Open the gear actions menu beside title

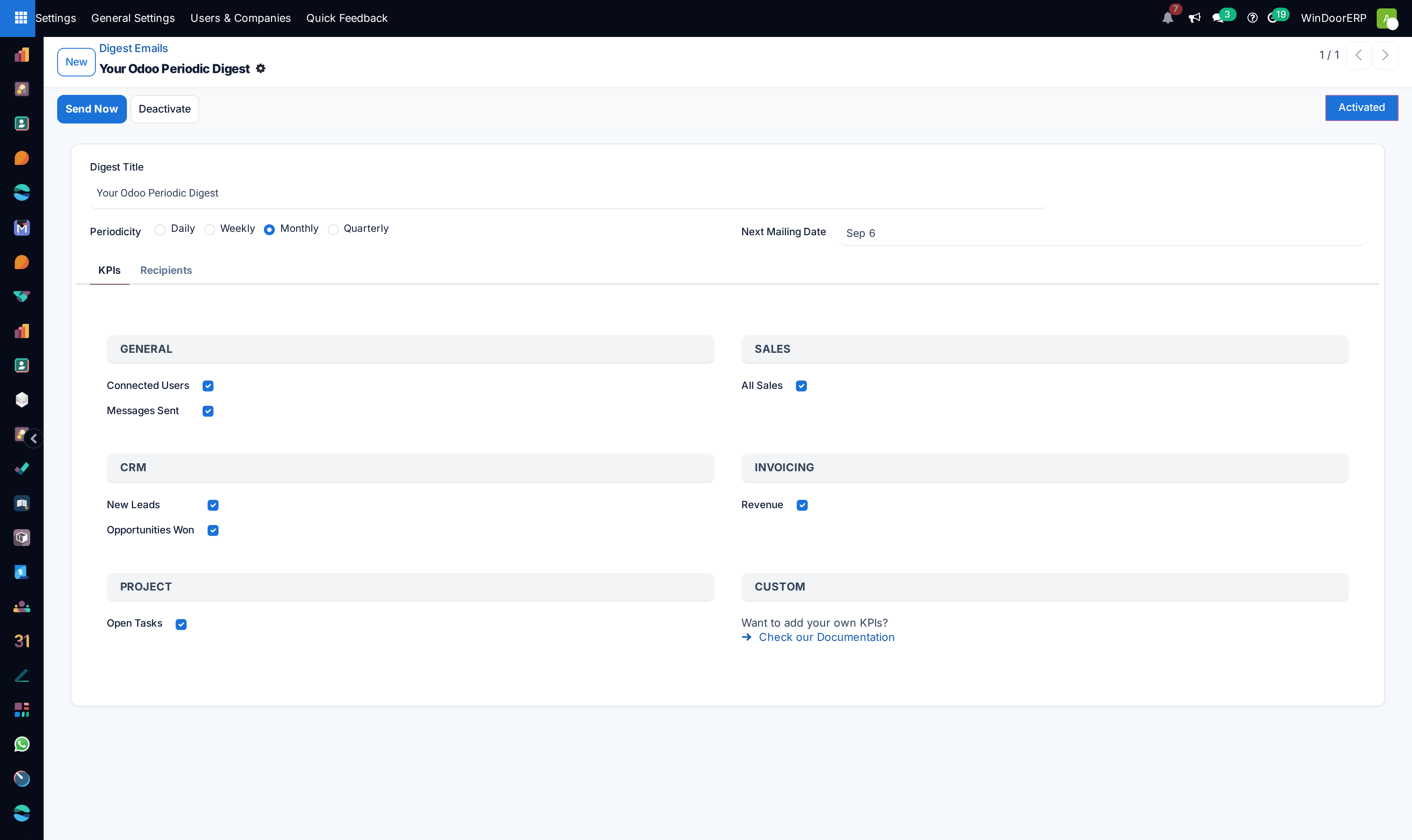[261, 68]
